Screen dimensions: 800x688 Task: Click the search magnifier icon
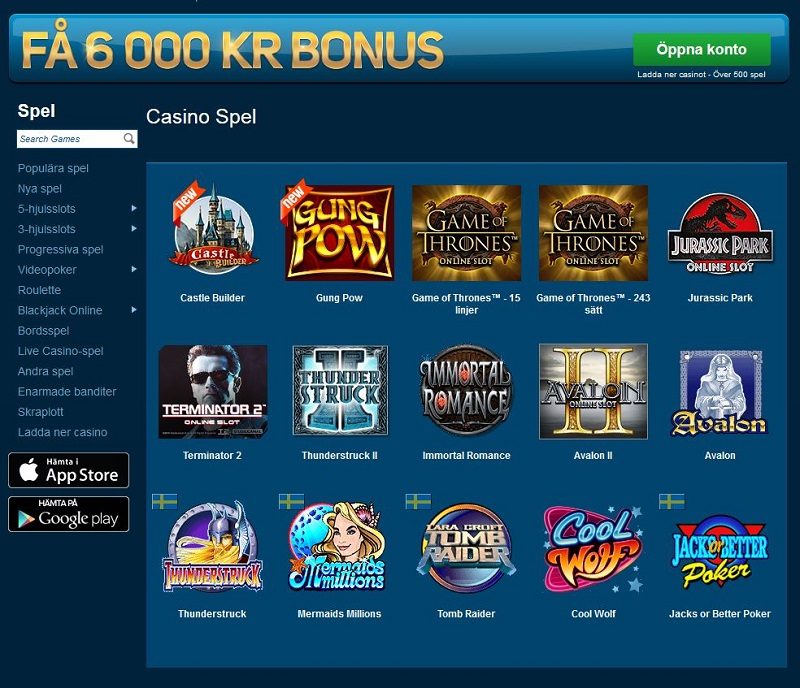[129, 138]
